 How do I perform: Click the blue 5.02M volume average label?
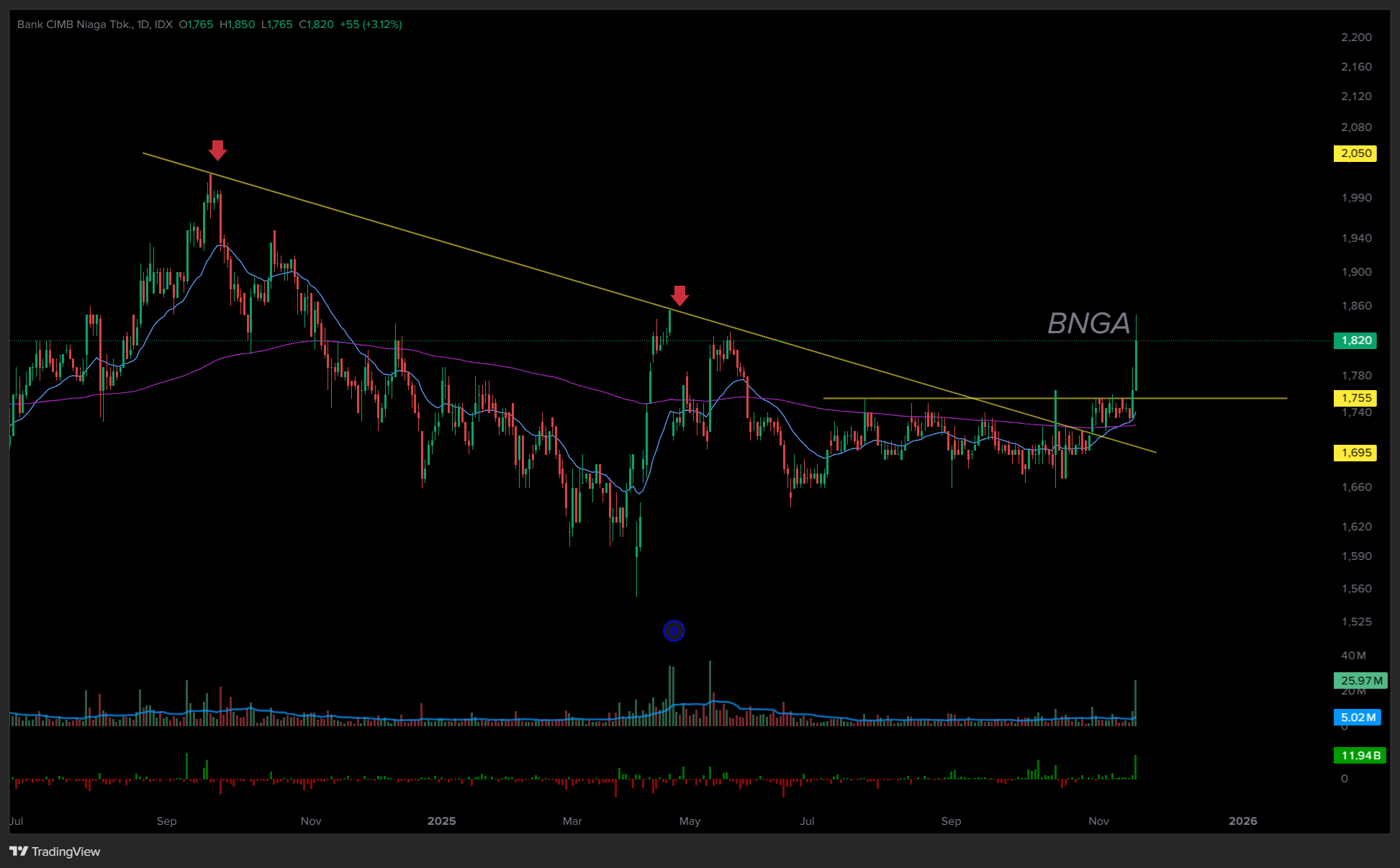pyautogui.click(x=1358, y=717)
